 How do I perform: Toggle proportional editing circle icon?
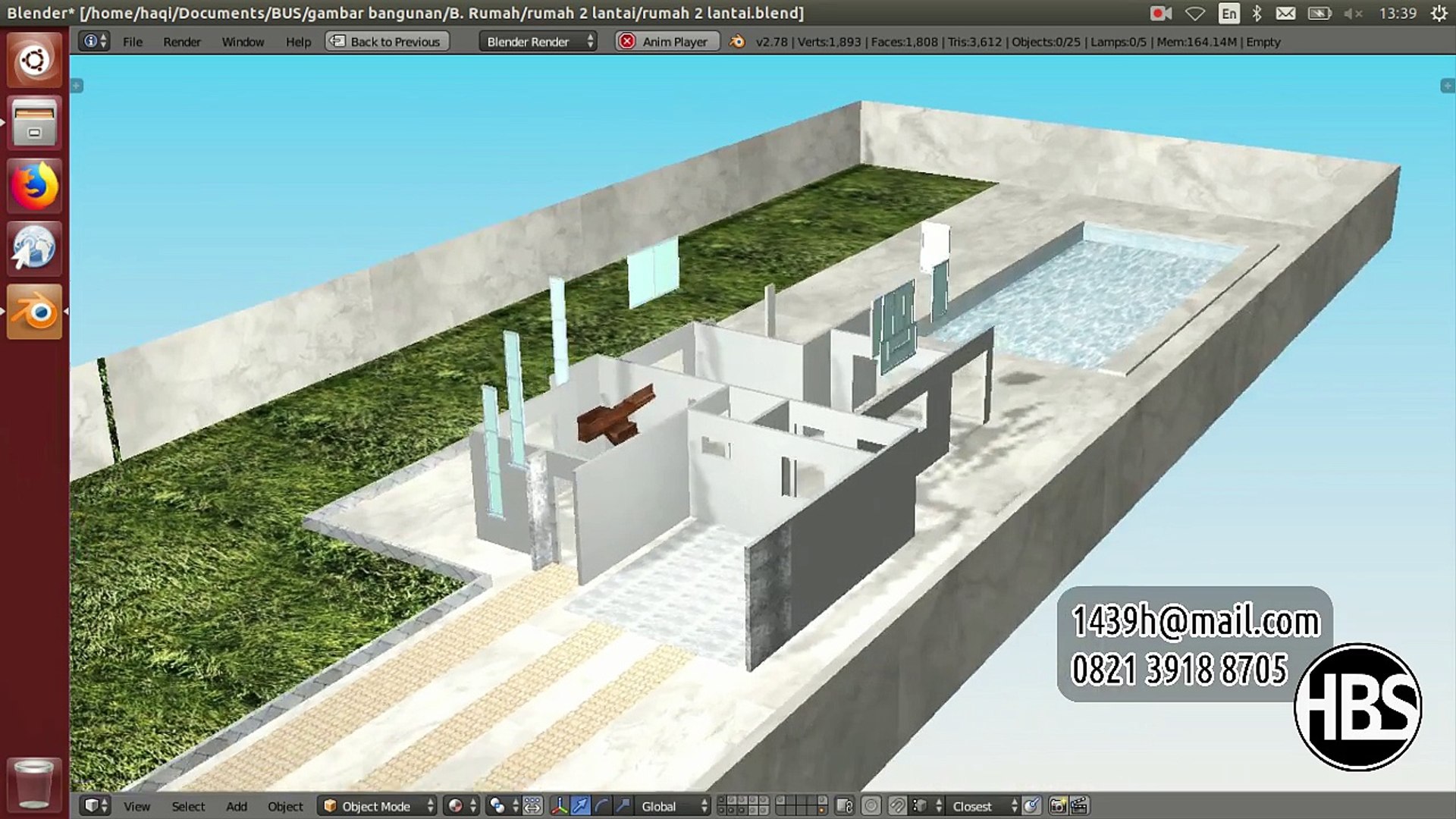click(x=871, y=806)
